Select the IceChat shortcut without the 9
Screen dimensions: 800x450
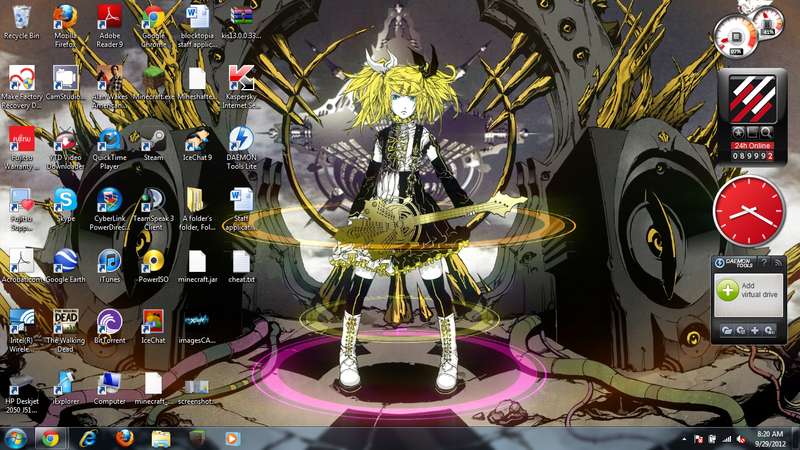tap(153, 327)
